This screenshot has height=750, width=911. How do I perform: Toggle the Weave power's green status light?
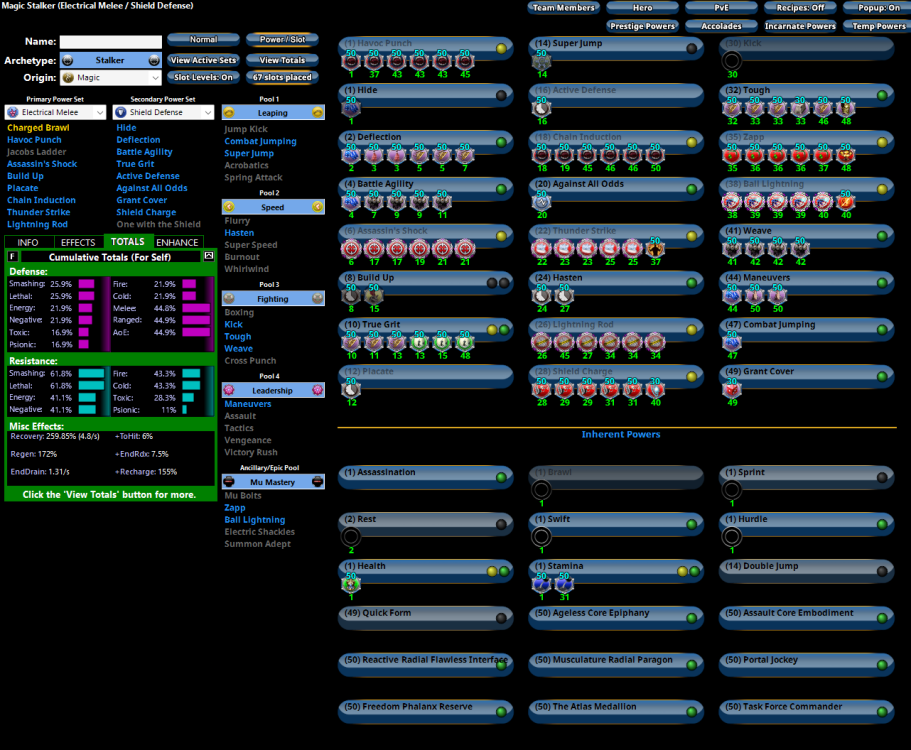882,236
